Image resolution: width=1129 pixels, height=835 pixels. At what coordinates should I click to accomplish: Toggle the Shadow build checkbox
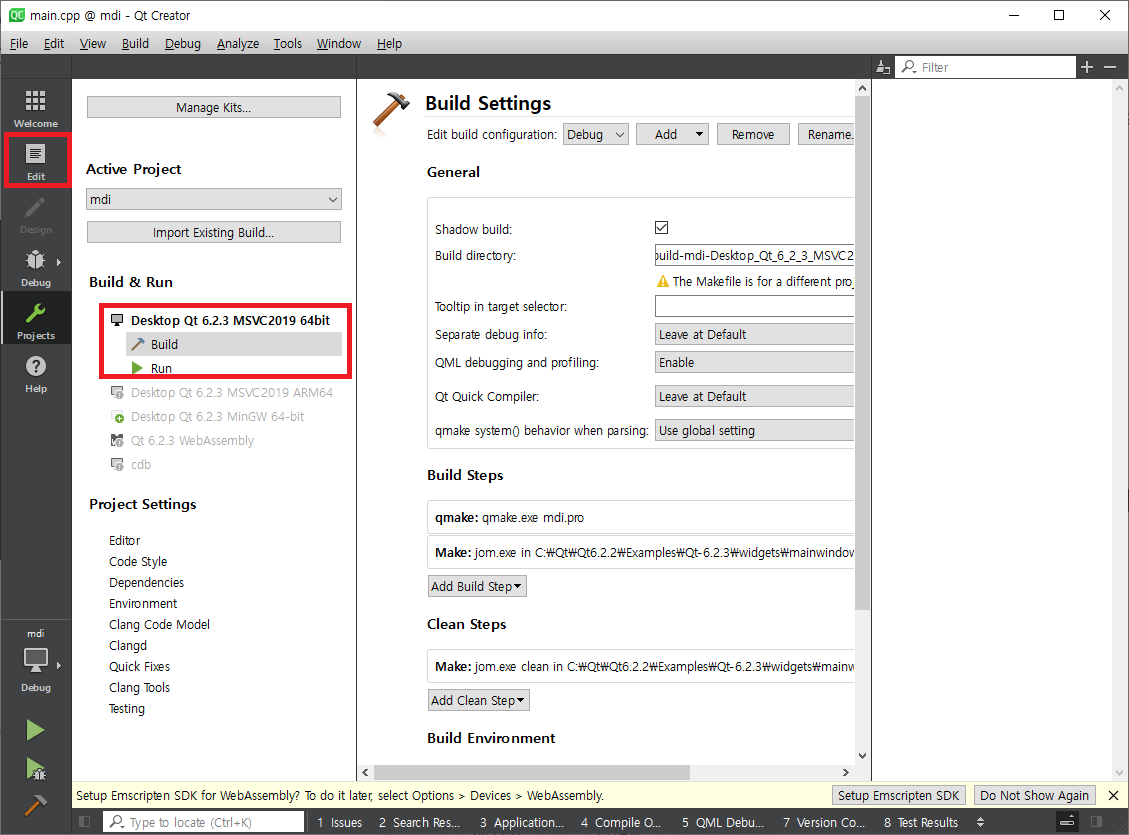(661, 227)
